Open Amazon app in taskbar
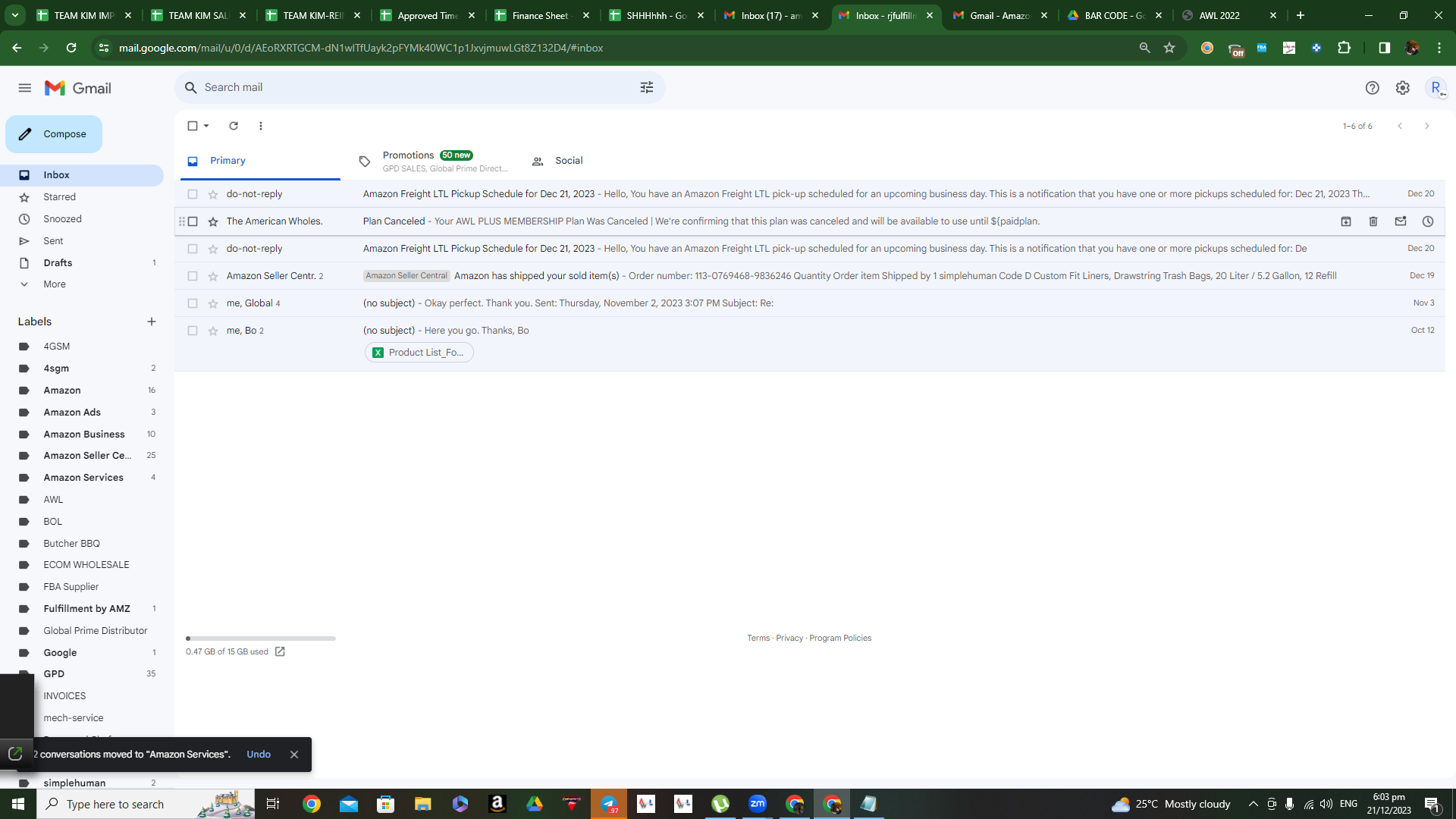The height and width of the screenshot is (819, 1456). coord(497,804)
